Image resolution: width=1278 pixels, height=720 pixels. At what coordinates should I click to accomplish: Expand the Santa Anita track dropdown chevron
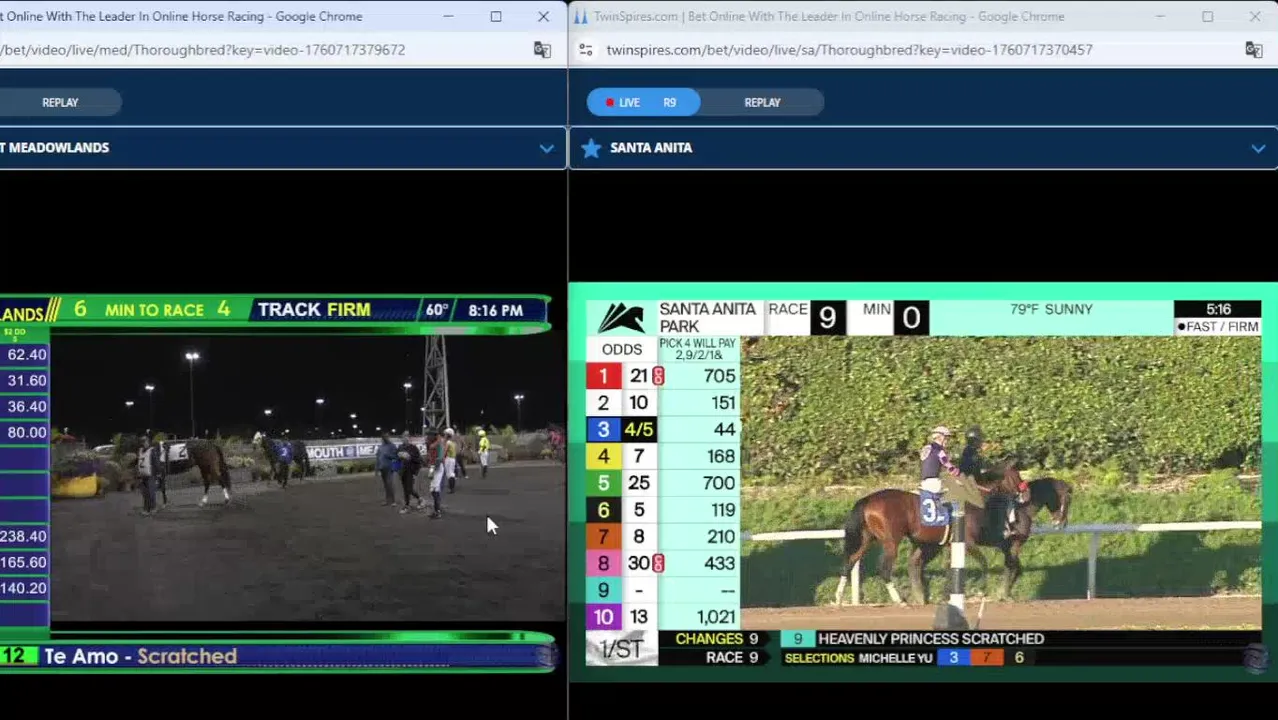point(1257,148)
